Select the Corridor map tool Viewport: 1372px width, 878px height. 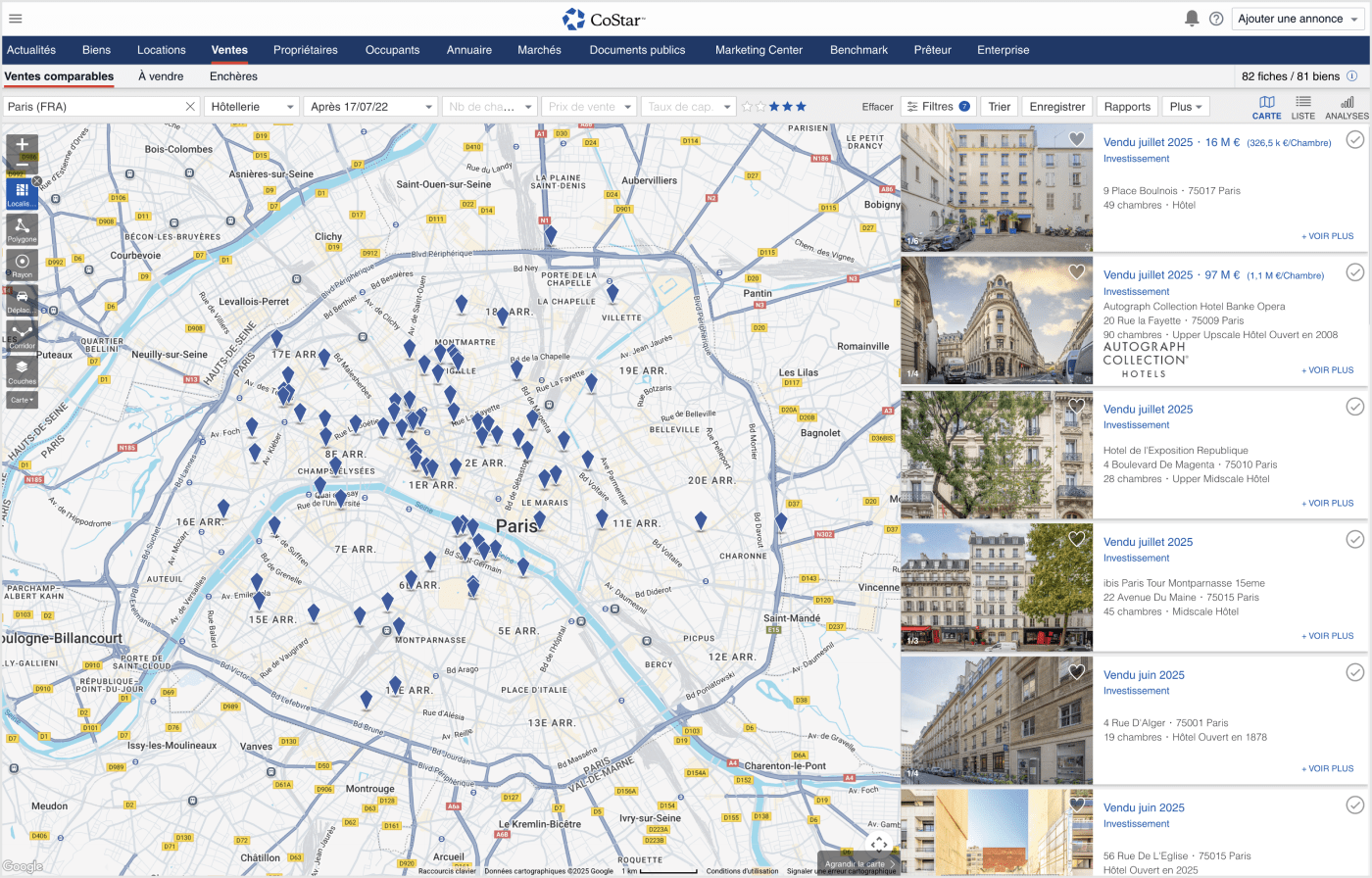click(22, 335)
